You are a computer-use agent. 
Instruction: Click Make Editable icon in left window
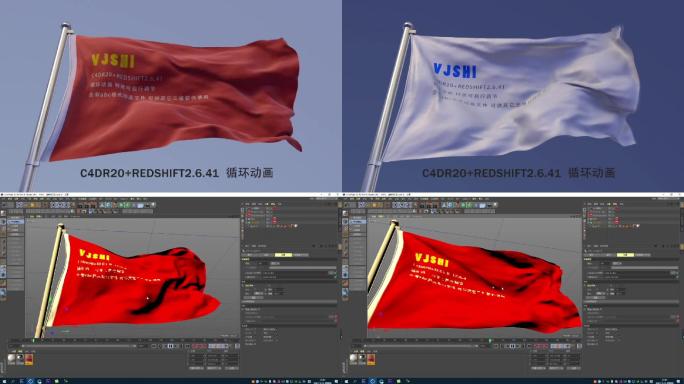[x=3, y=213]
